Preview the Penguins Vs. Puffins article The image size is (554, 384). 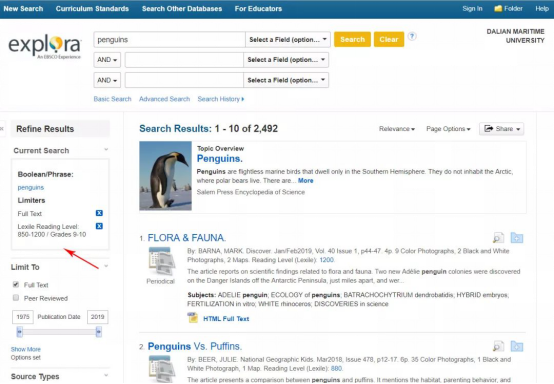pyautogui.click(x=498, y=346)
